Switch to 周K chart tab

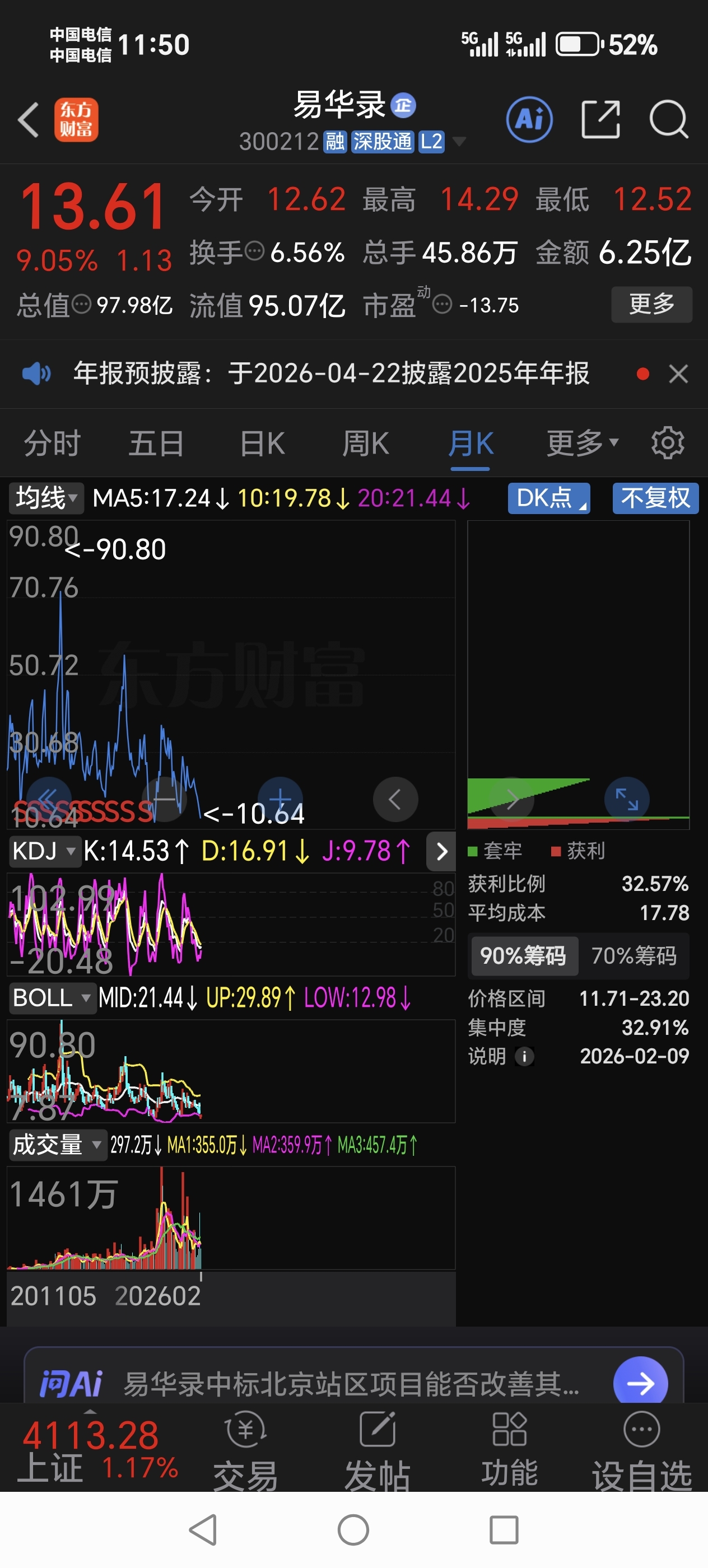click(365, 443)
